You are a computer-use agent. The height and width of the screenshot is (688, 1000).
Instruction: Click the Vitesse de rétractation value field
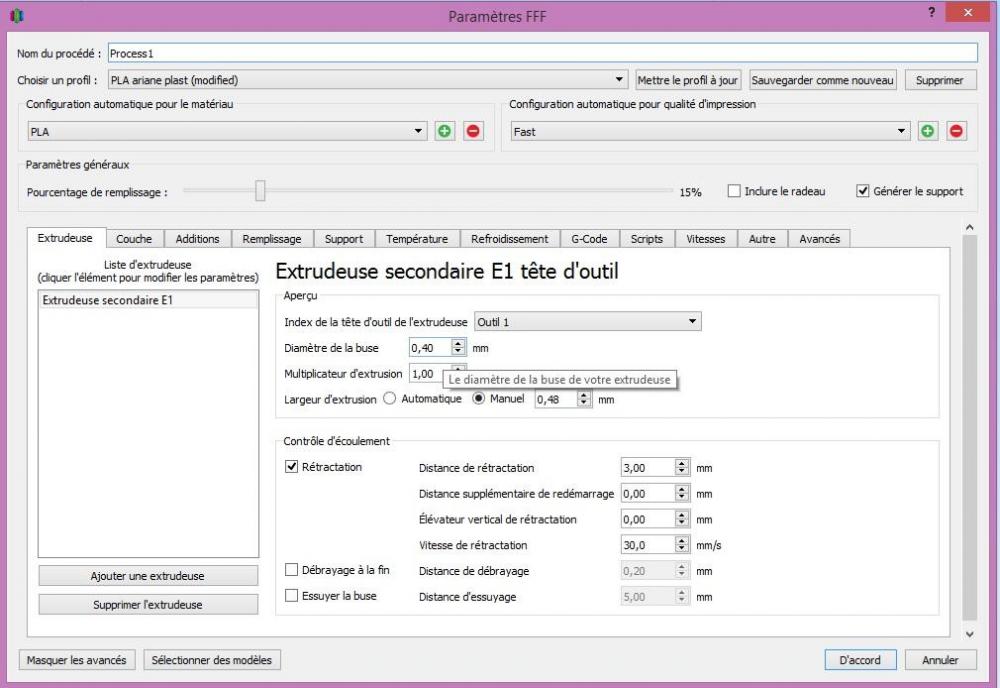(648, 545)
